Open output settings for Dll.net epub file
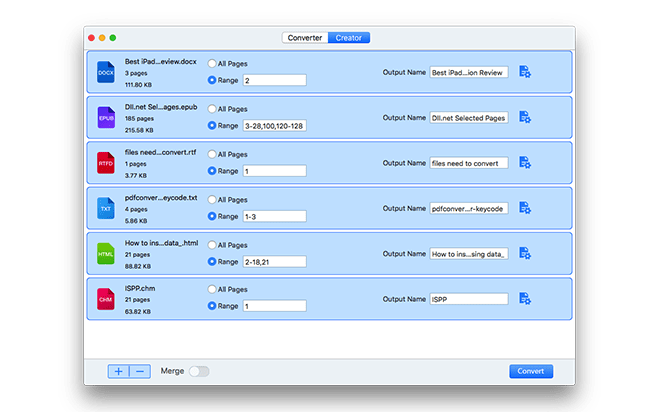Viewport: 658px width, 412px height. coord(525,117)
